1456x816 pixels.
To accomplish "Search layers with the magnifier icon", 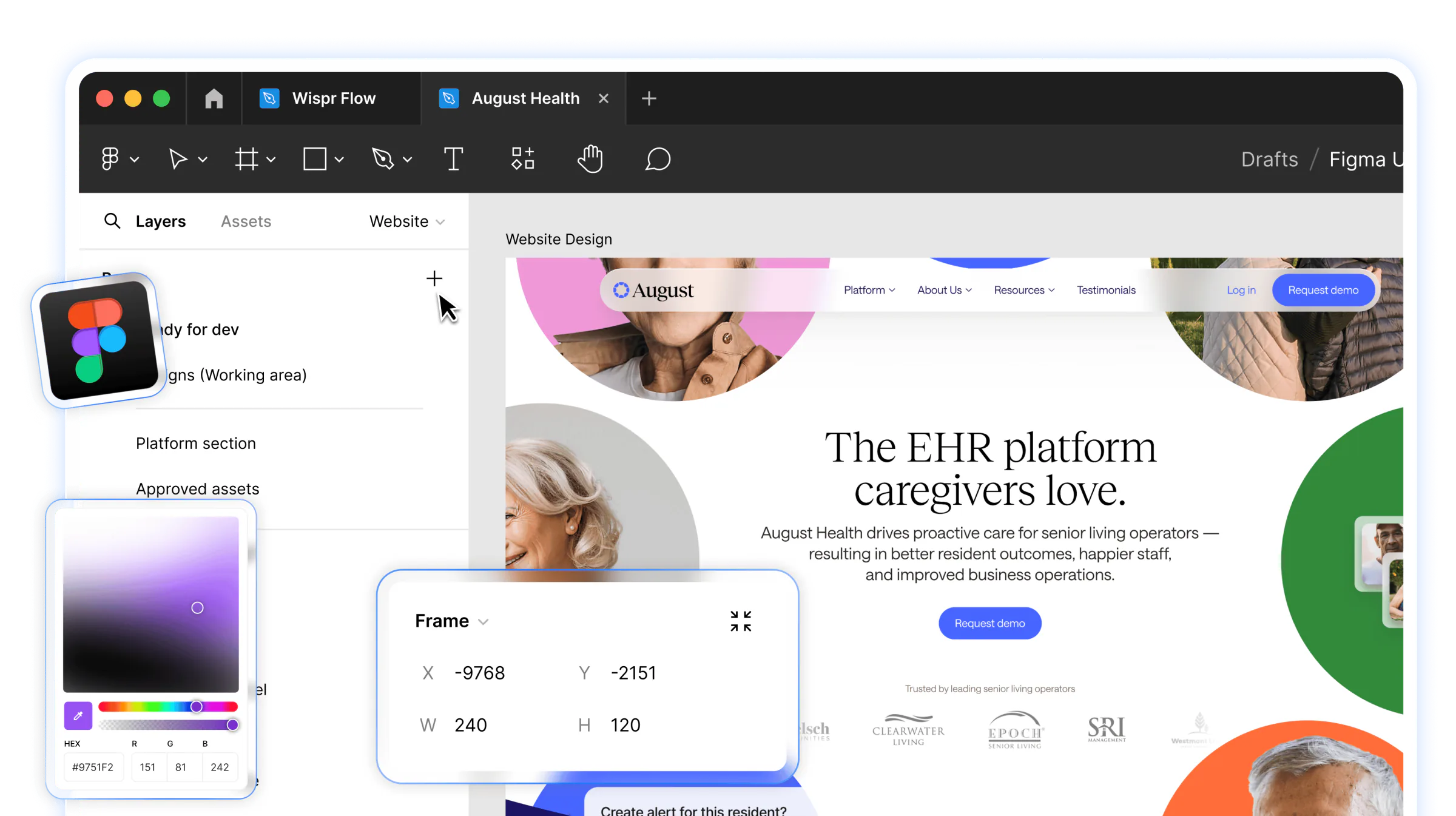I will (x=112, y=221).
